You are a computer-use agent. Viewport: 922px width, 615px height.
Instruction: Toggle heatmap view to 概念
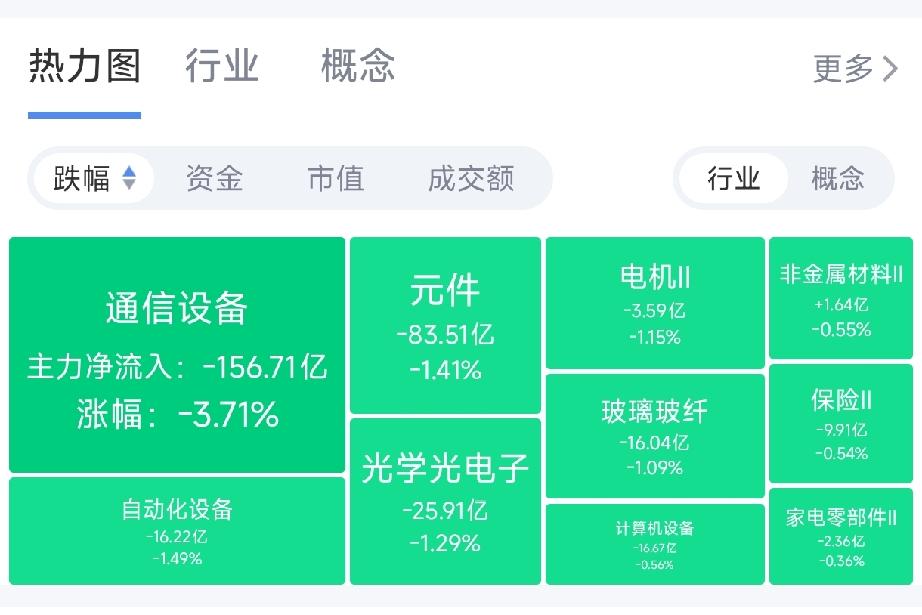[837, 178]
